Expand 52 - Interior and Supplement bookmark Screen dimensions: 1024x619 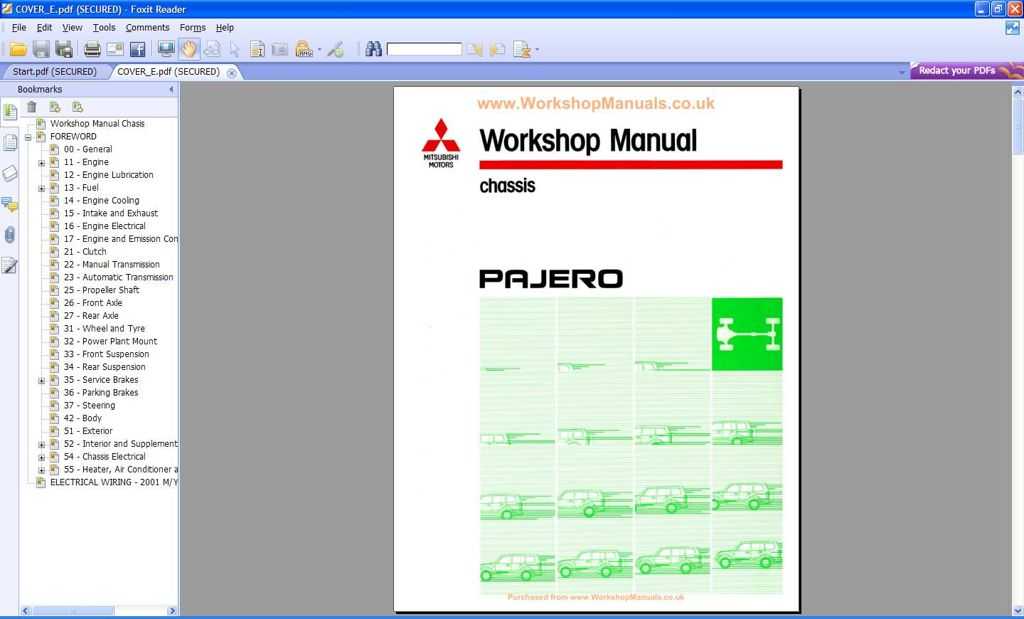42,444
